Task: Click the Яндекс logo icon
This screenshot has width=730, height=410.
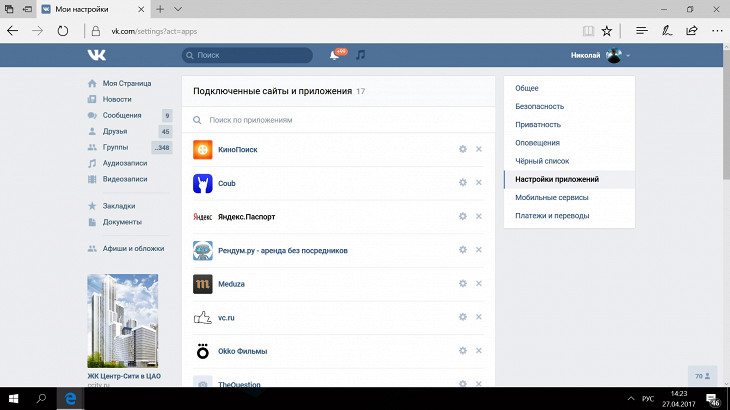Action: click(x=203, y=217)
